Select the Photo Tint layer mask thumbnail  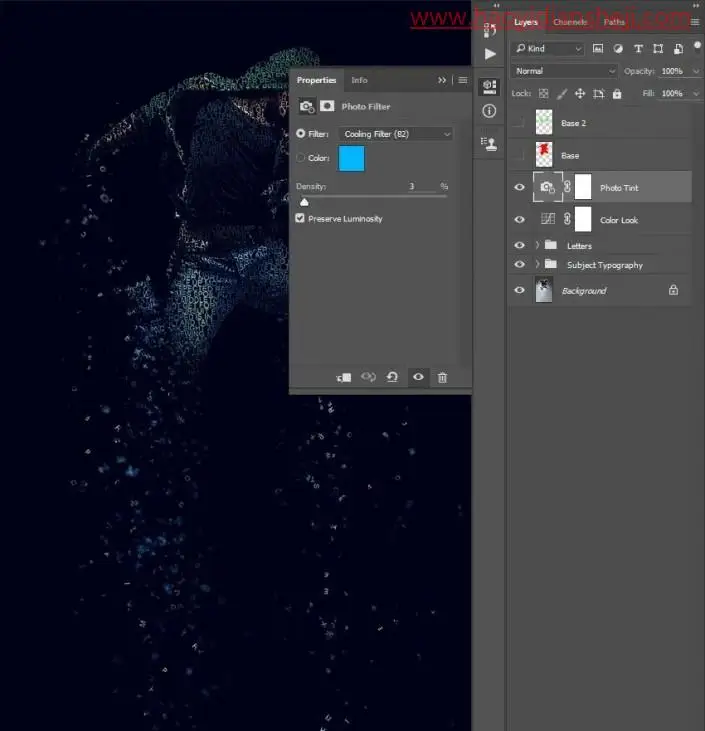pyautogui.click(x=583, y=186)
